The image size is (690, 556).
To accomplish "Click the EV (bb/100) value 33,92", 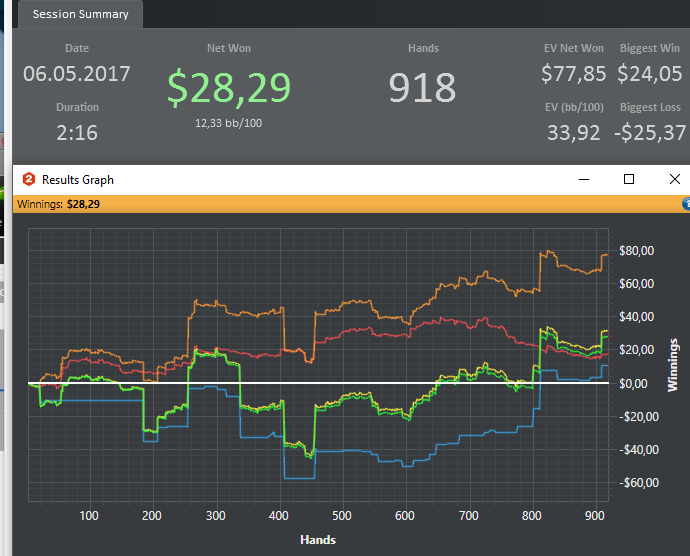I will (x=573, y=133).
